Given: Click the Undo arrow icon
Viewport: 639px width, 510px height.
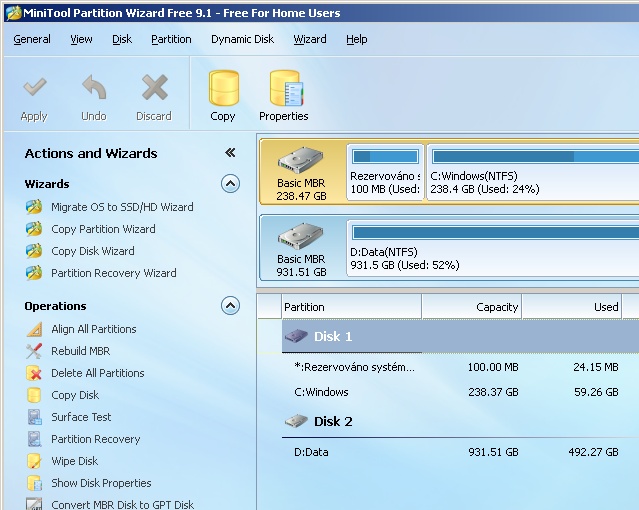Looking at the screenshot, I should click(x=94, y=87).
